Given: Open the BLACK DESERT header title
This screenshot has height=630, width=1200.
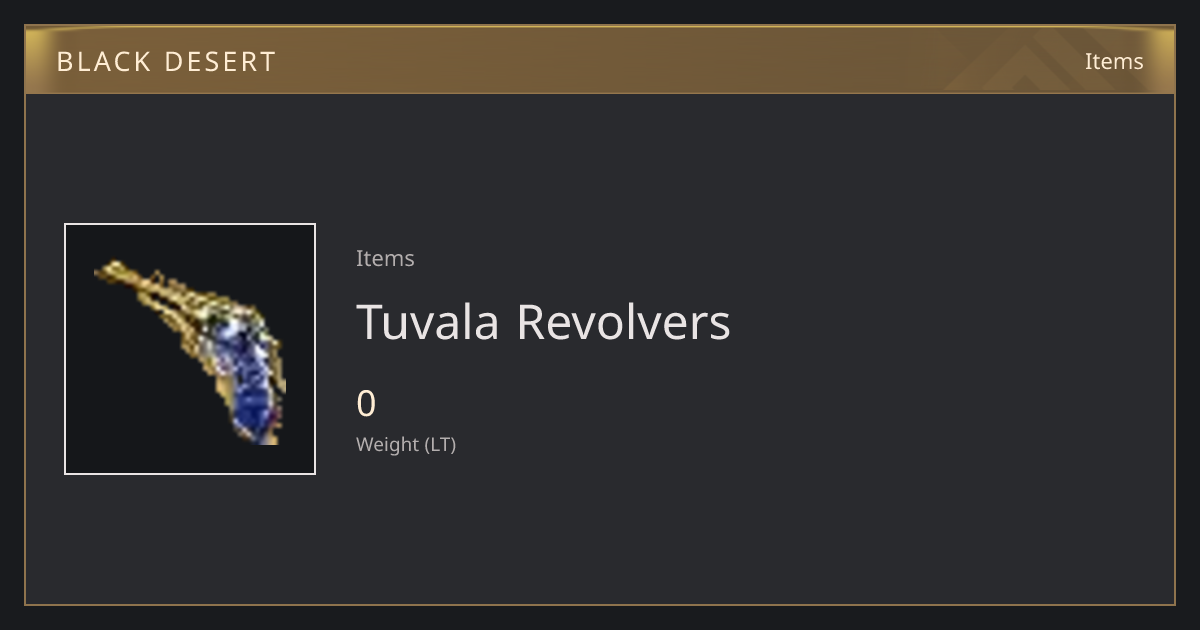Looking at the screenshot, I should [x=166, y=61].
